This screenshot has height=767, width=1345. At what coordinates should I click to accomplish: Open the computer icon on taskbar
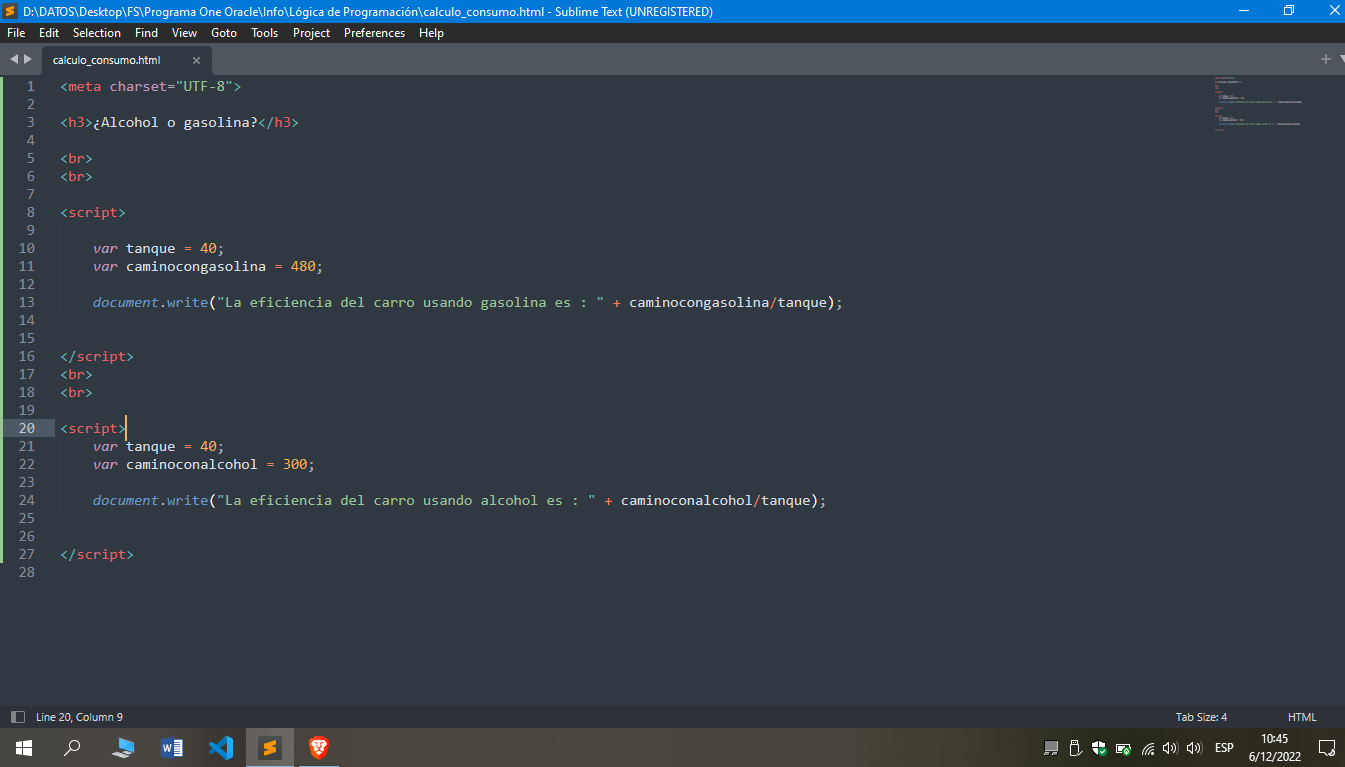pyautogui.click(x=124, y=747)
